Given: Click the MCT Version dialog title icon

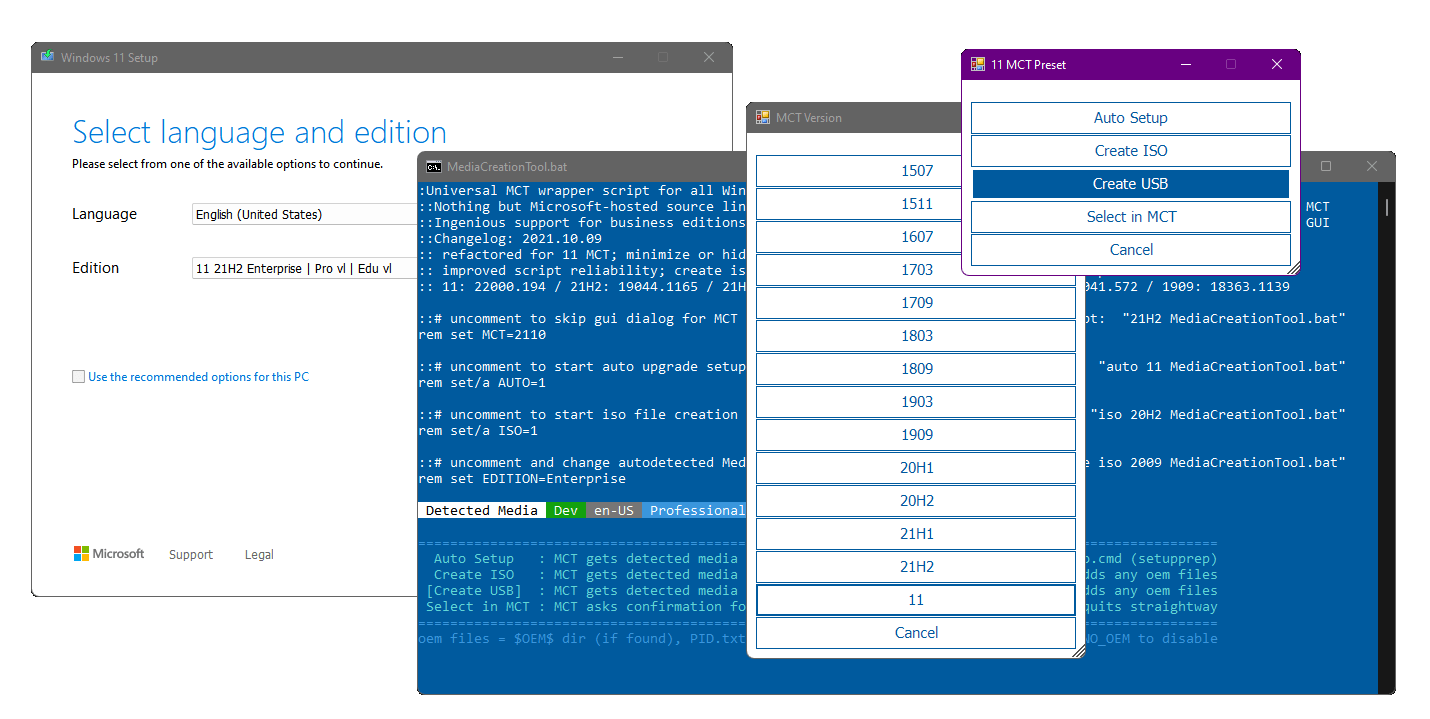Looking at the screenshot, I should [x=764, y=117].
